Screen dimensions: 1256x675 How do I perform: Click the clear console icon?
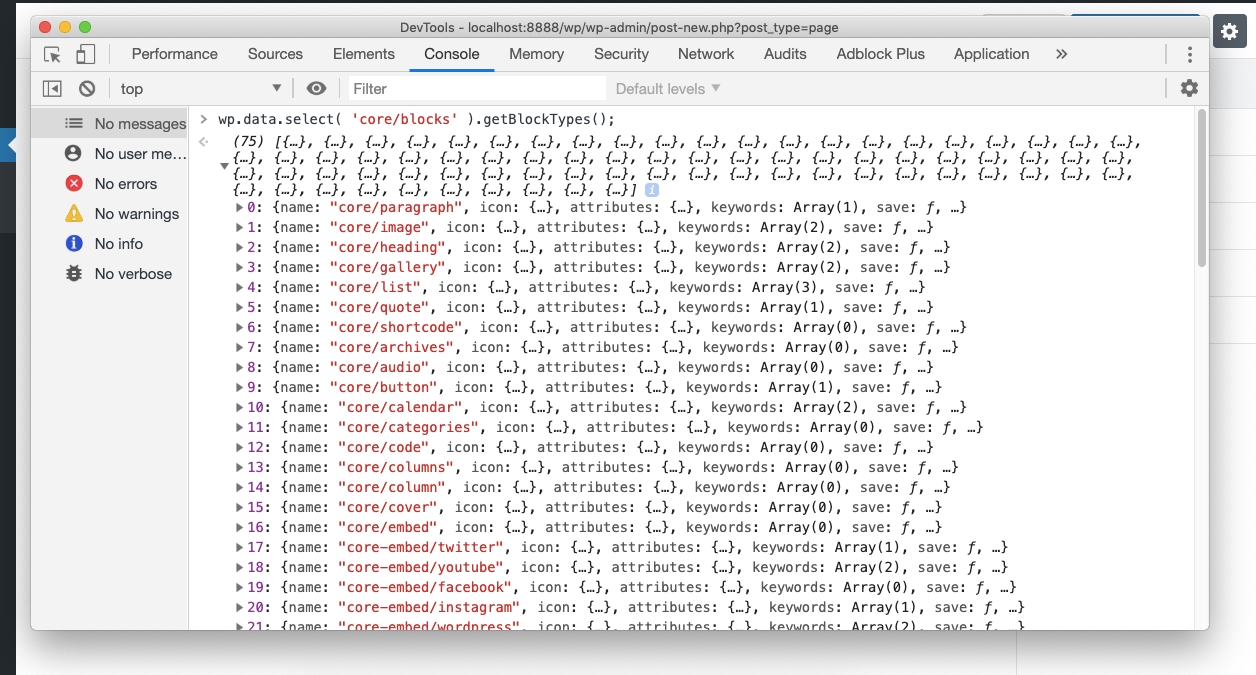87,89
